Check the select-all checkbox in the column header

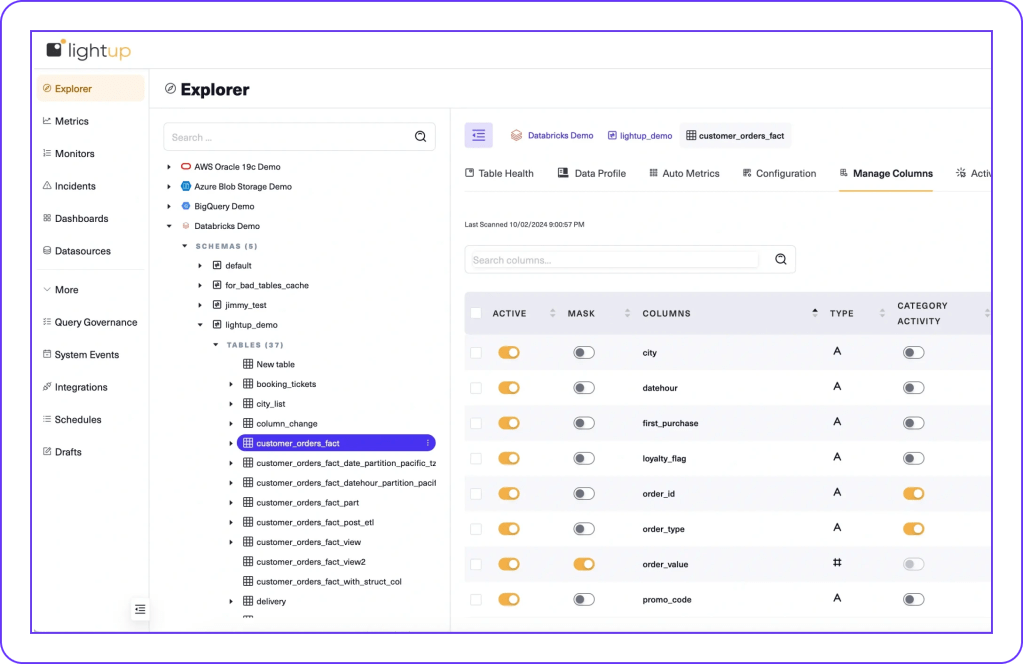pyautogui.click(x=476, y=313)
